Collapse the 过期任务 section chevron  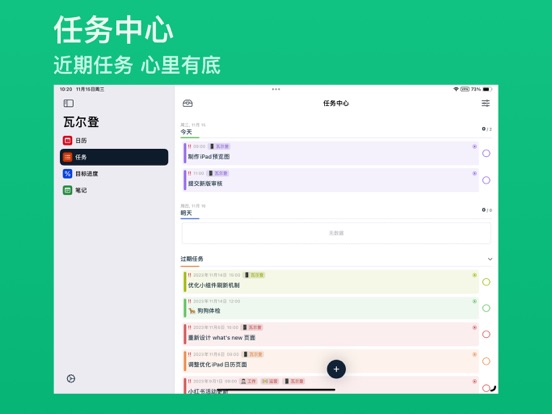[490, 259]
